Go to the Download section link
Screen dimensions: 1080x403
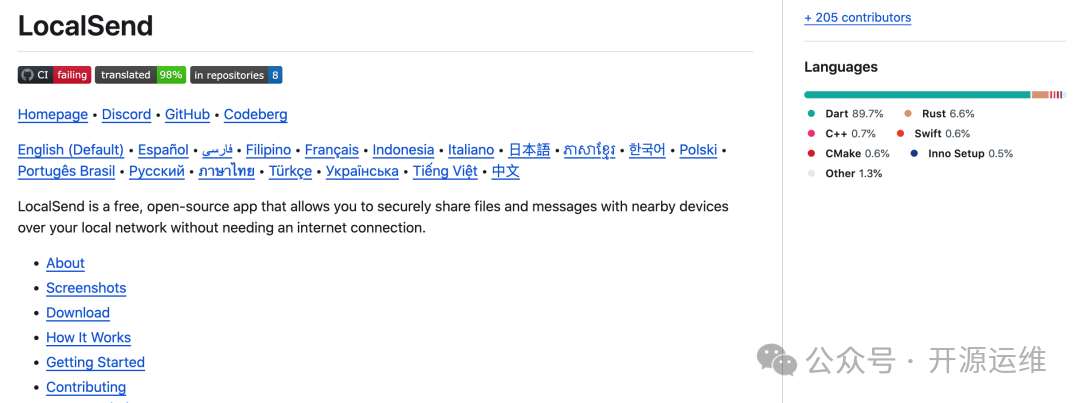pyautogui.click(x=78, y=313)
